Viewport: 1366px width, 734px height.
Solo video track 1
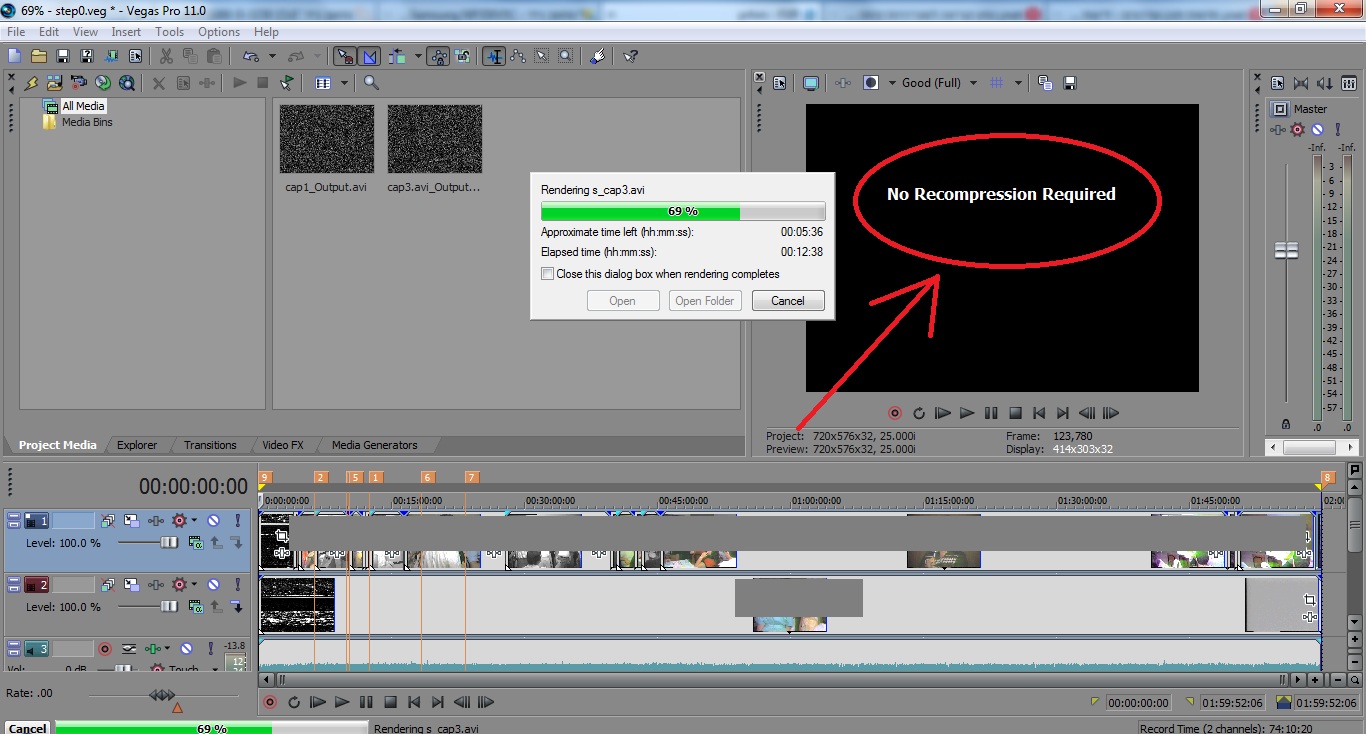(238, 520)
